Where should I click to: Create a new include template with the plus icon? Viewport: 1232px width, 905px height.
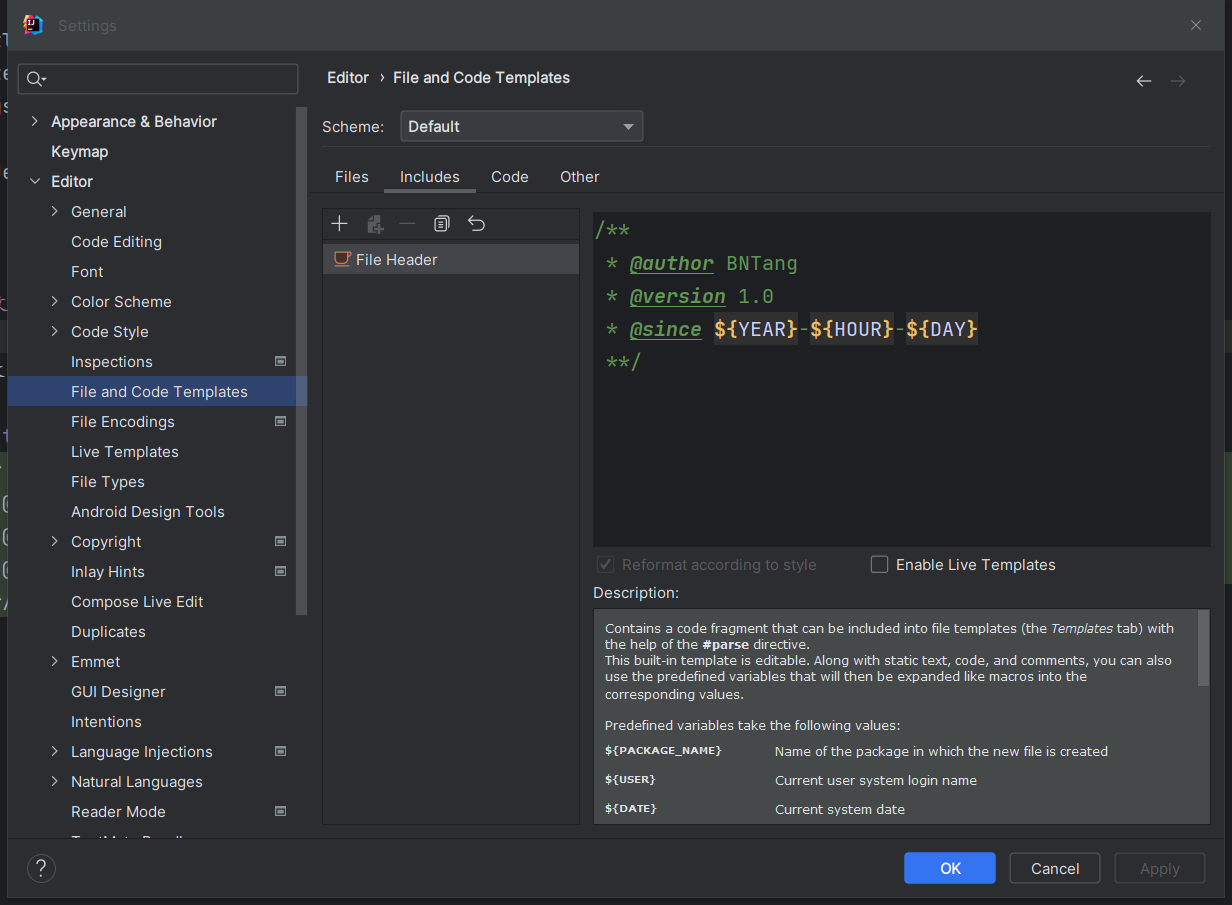click(339, 223)
